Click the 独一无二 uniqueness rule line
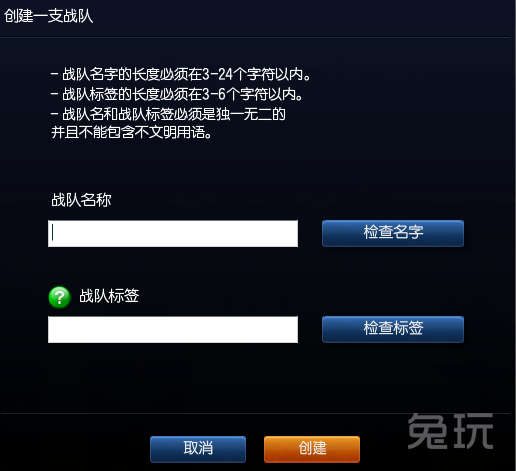The width and height of the screenshot is (516, 471). (x=168, y=114)
